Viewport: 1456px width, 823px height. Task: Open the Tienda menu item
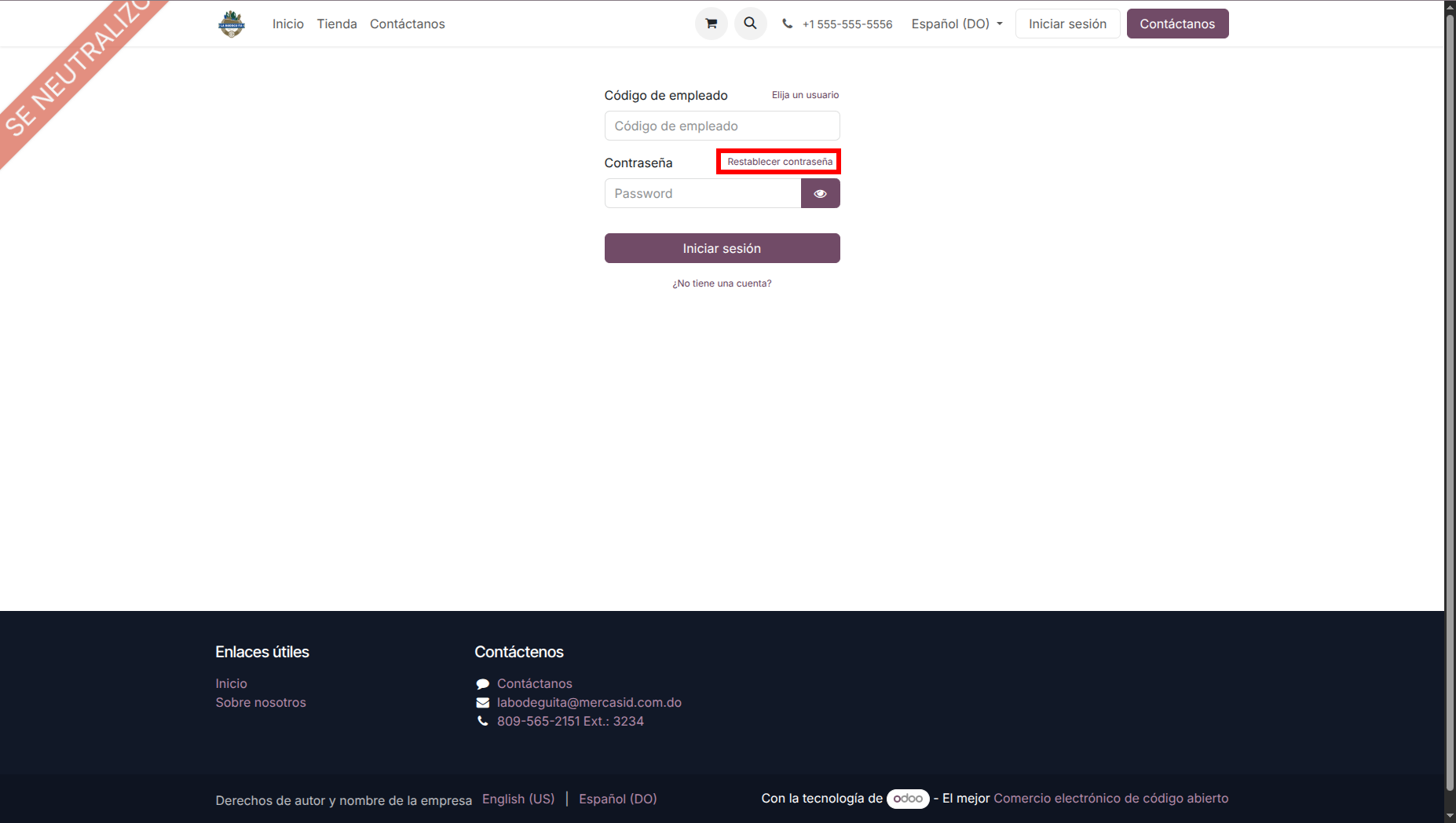point(337,24)
